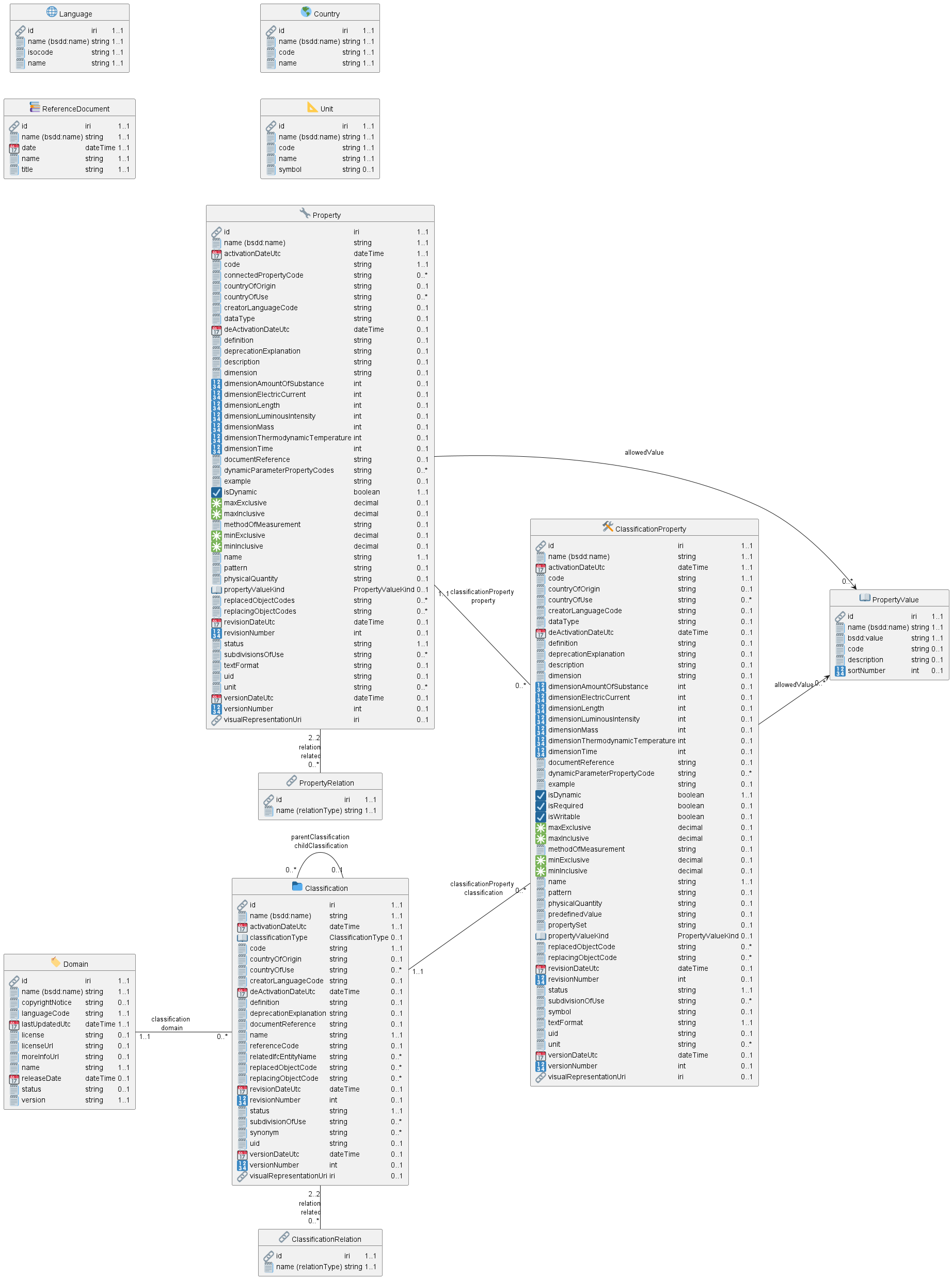Select green asterisk beside minInclusive in ClassificationProperty

click(541, 872)
